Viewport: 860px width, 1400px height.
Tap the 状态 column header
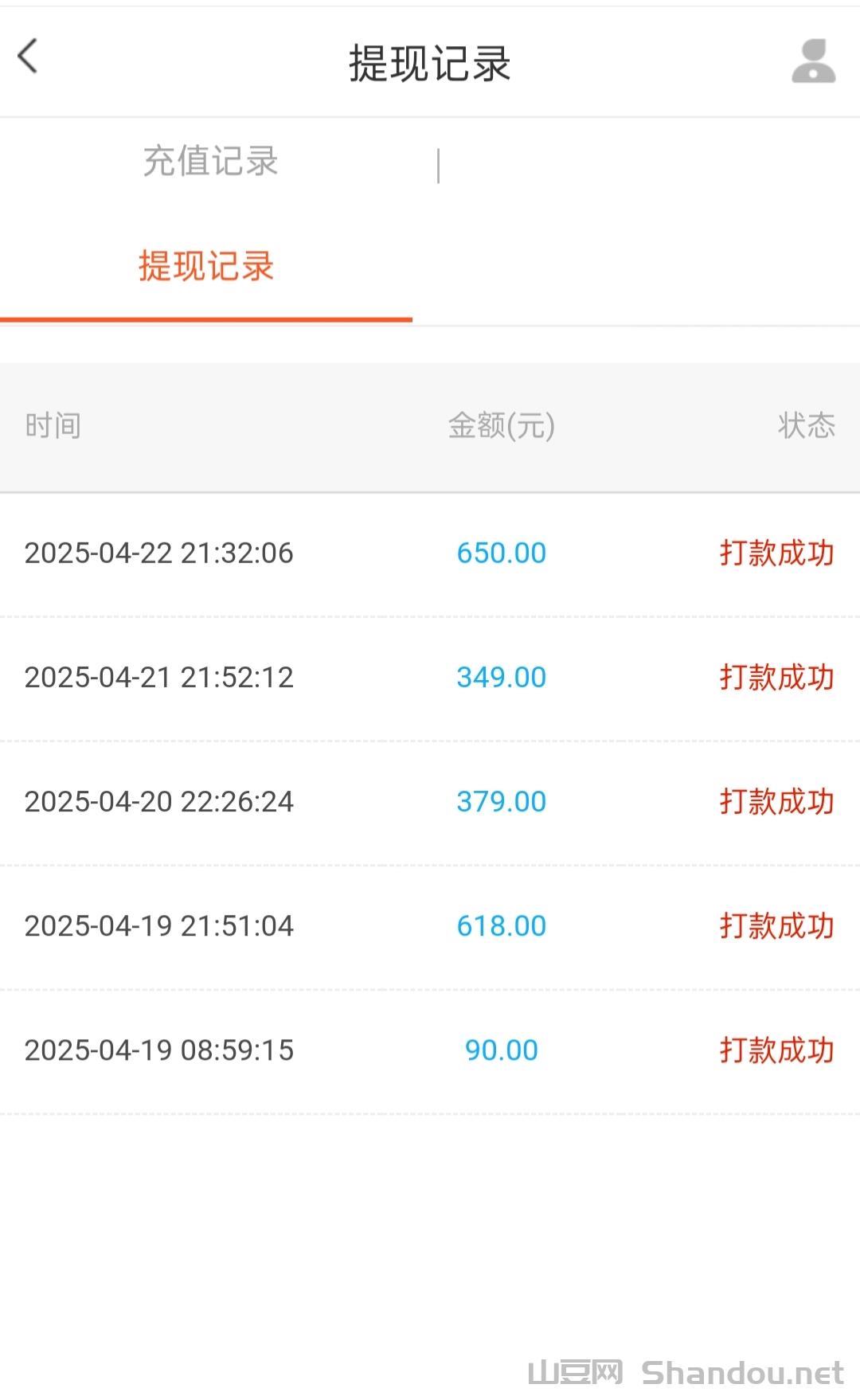coord(806,426)
